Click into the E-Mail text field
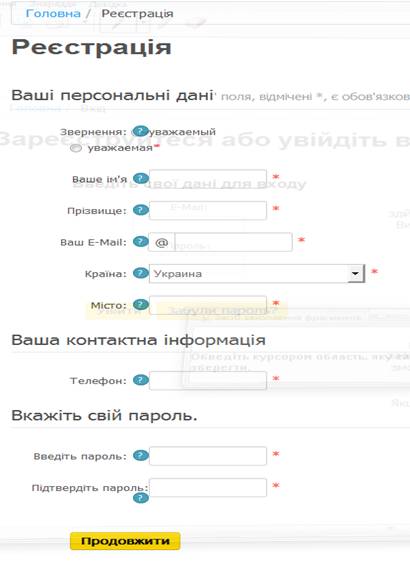 [x=233, y=242]
